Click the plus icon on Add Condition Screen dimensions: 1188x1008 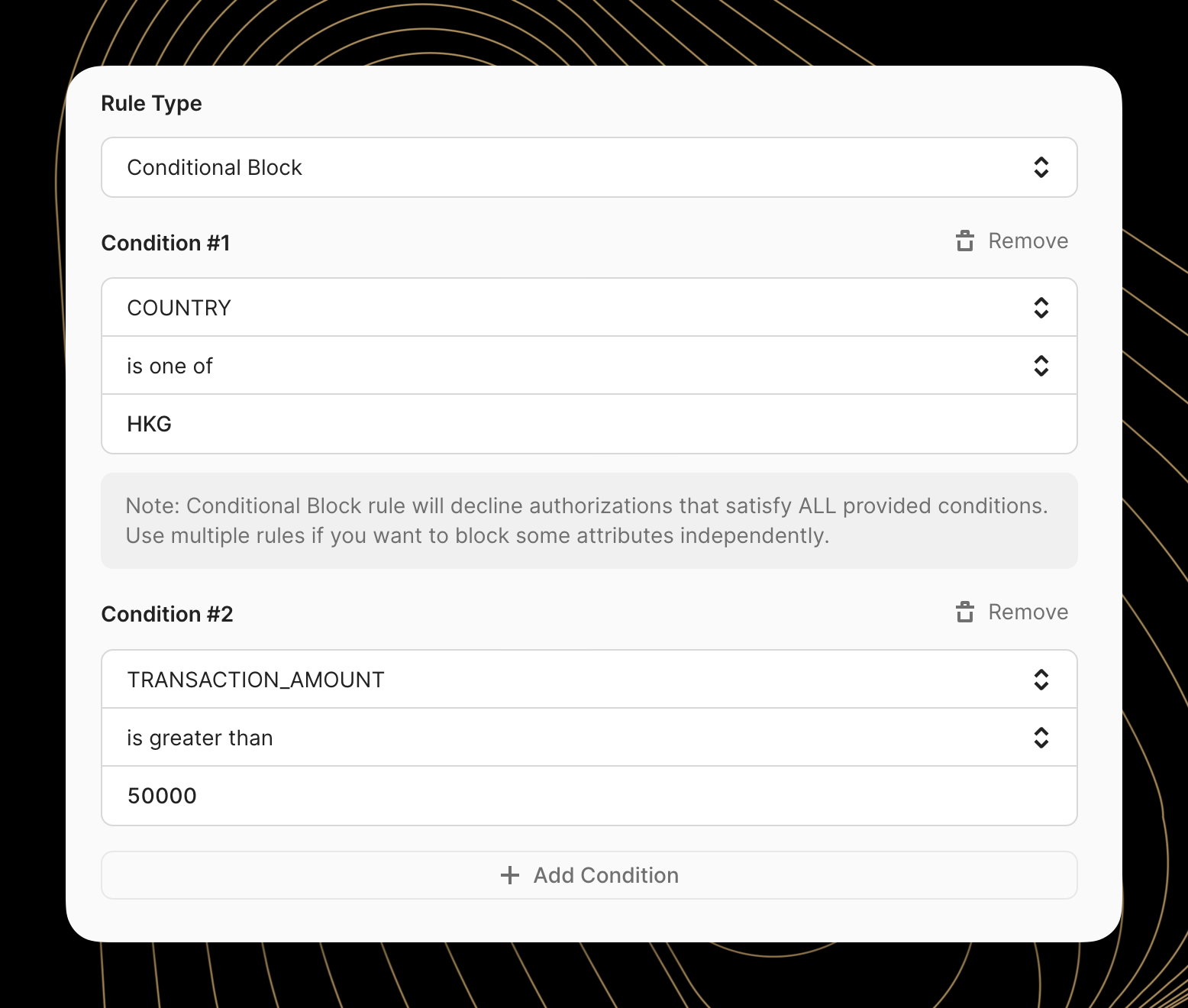point(509,875)
